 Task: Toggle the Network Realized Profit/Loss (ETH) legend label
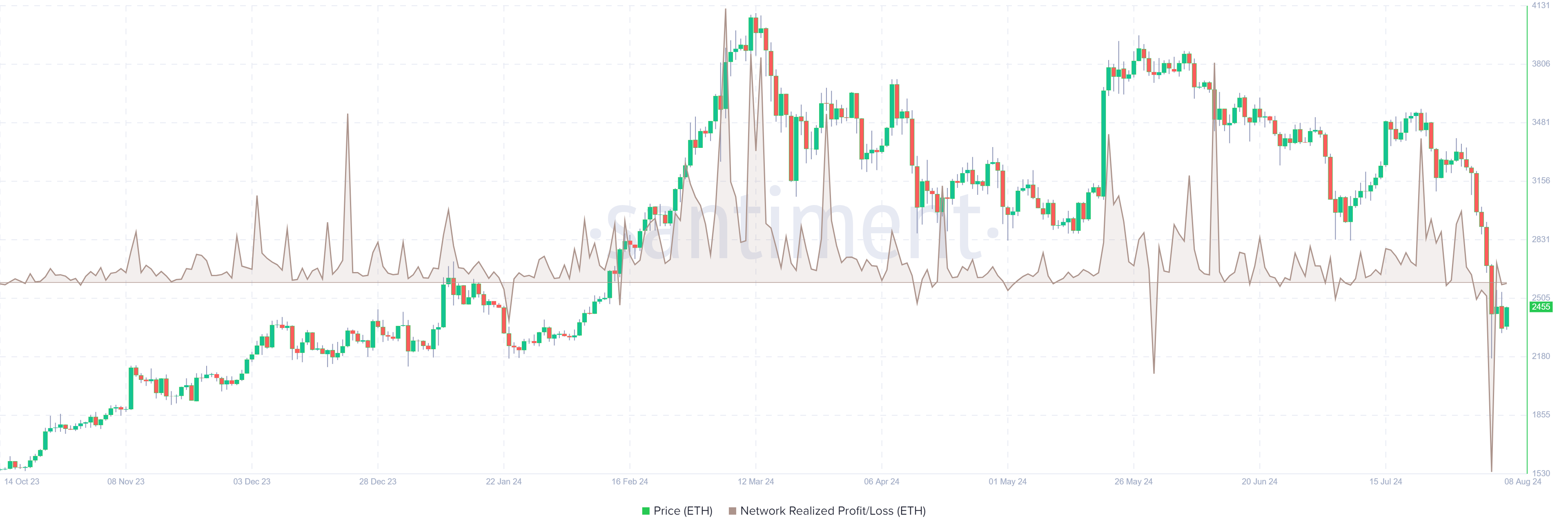pos(833,511)
